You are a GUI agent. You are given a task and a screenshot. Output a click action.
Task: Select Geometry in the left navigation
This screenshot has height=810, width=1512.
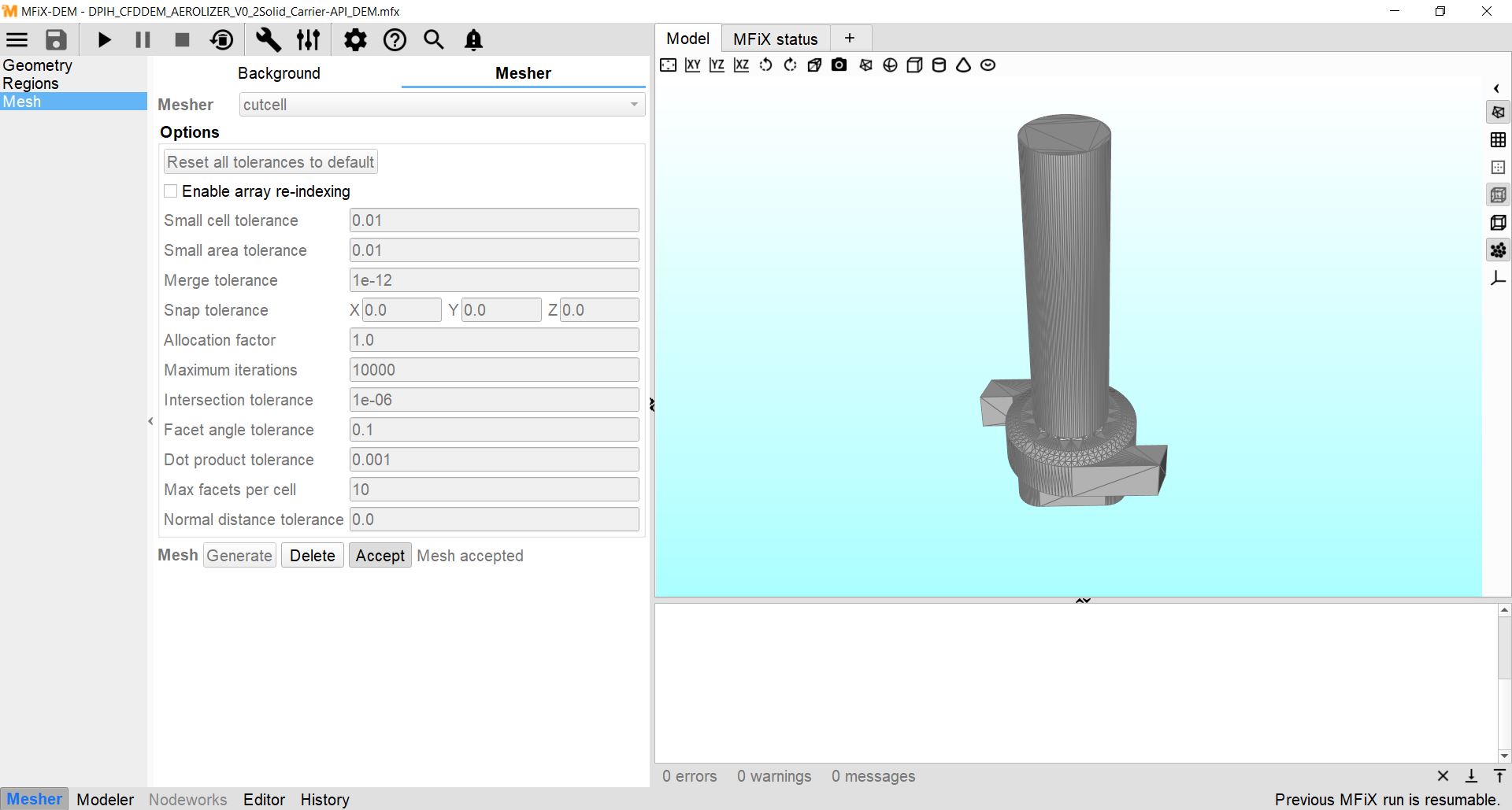point(37,65)
